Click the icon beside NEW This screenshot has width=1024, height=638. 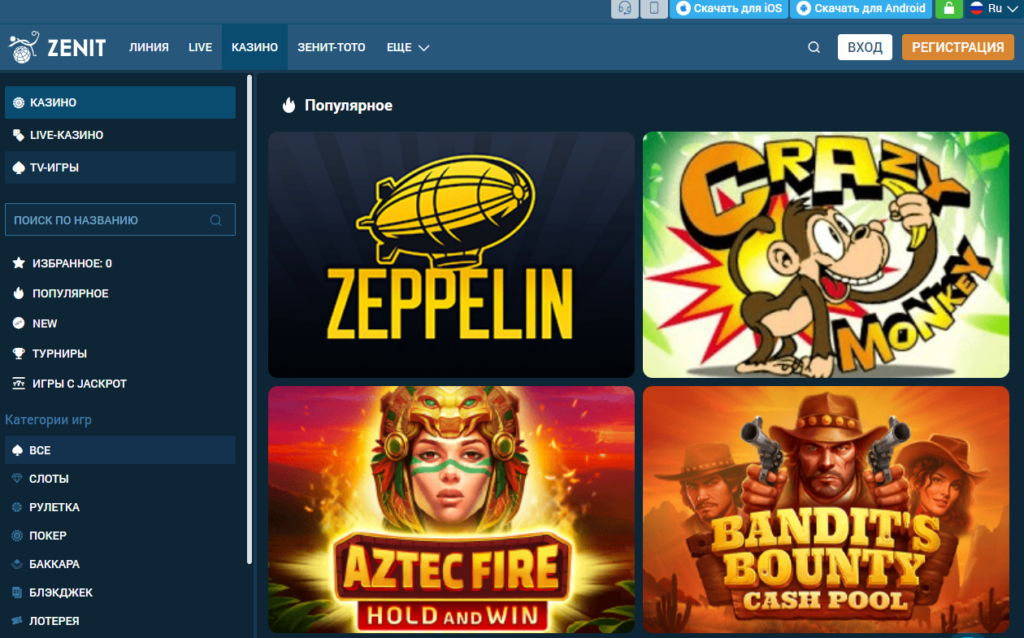(18, 323)
